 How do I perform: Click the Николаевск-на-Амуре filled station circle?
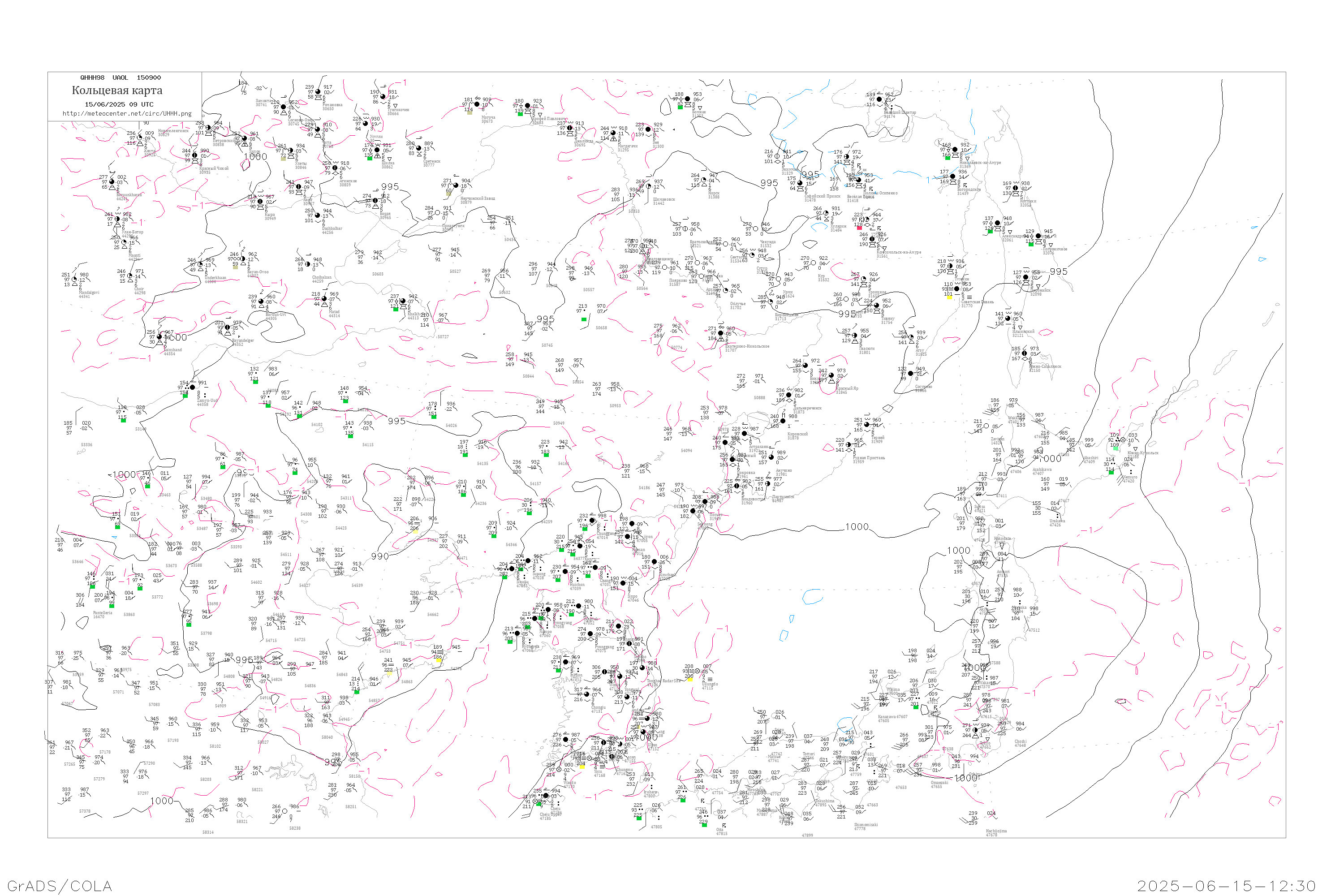955,150
